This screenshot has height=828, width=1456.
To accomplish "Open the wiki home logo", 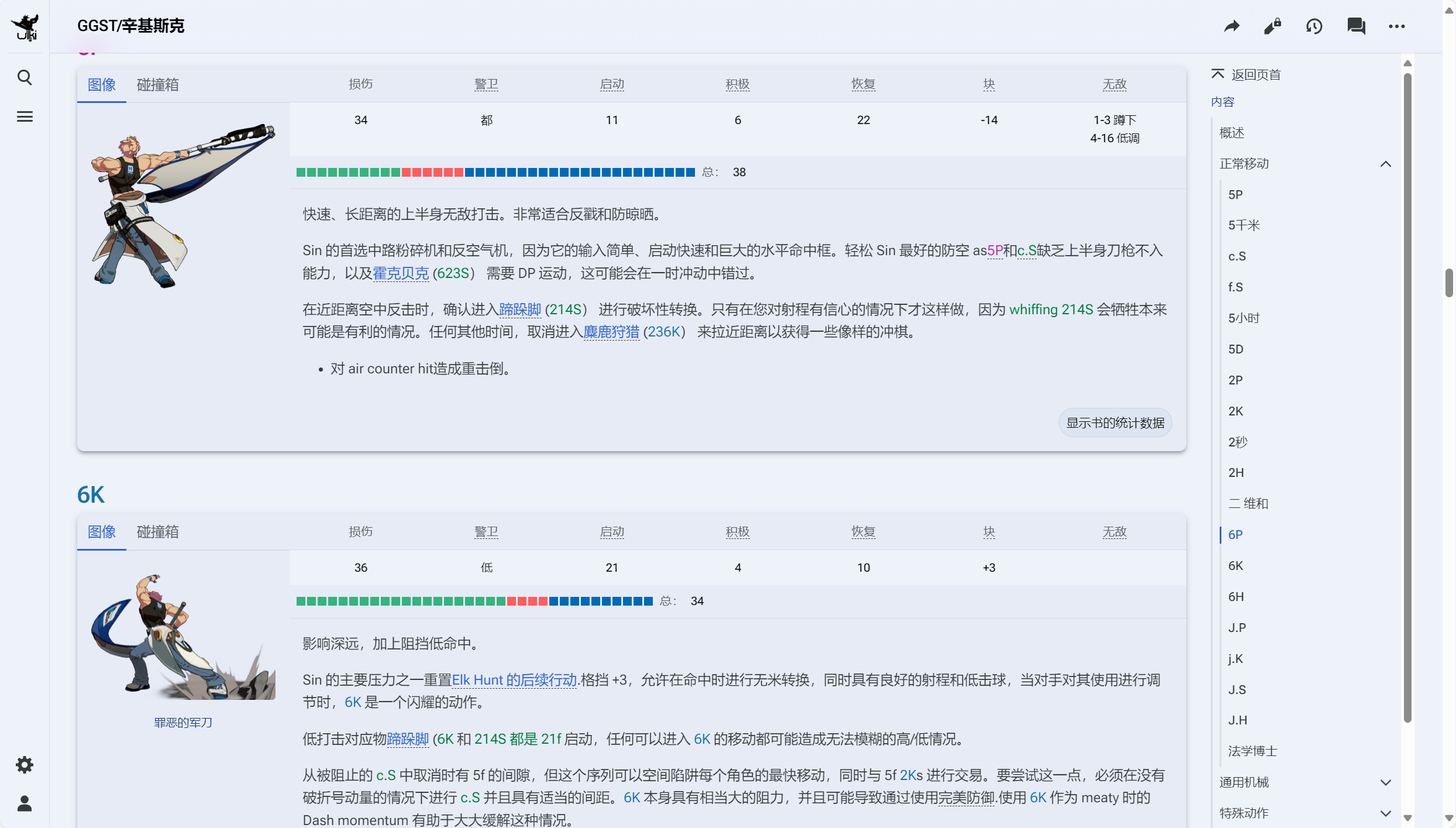I will click(x=25, y=27).
